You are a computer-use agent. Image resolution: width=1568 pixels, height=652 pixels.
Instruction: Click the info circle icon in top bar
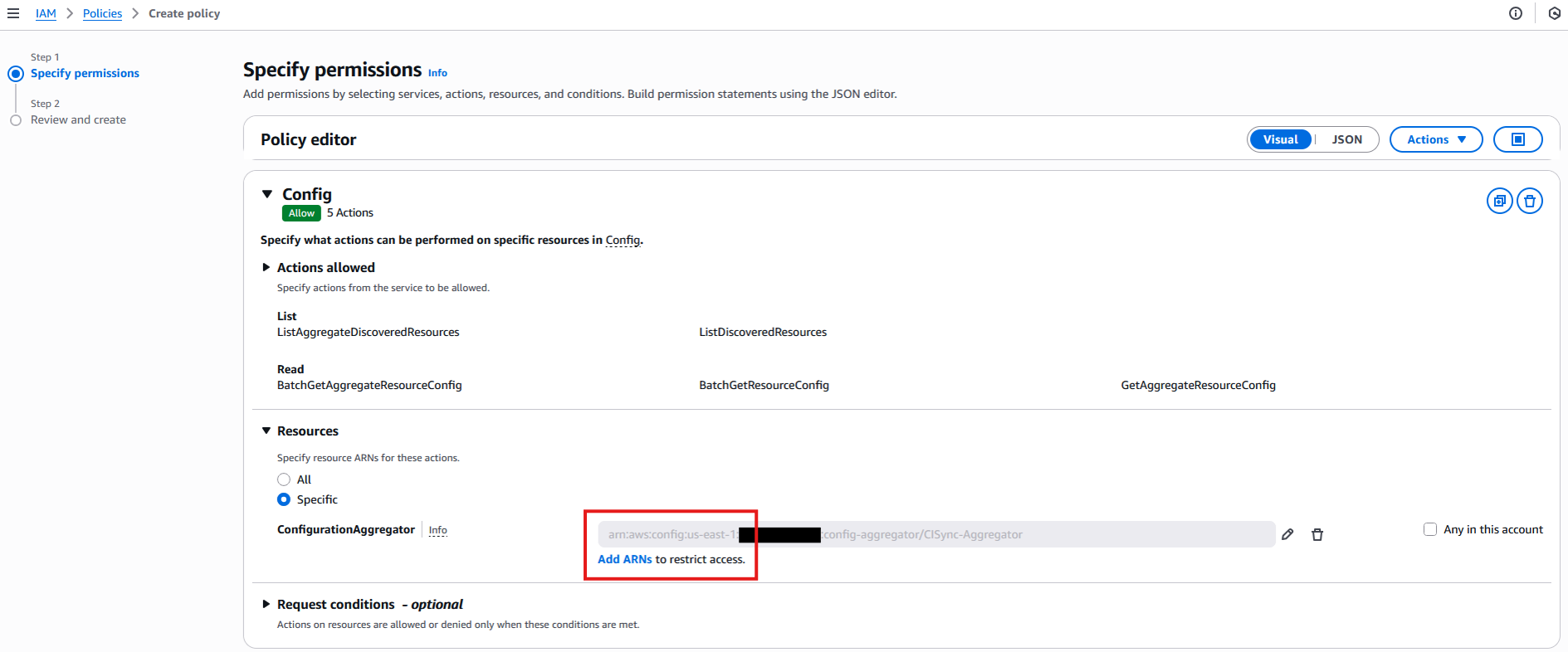point(1516,13)
